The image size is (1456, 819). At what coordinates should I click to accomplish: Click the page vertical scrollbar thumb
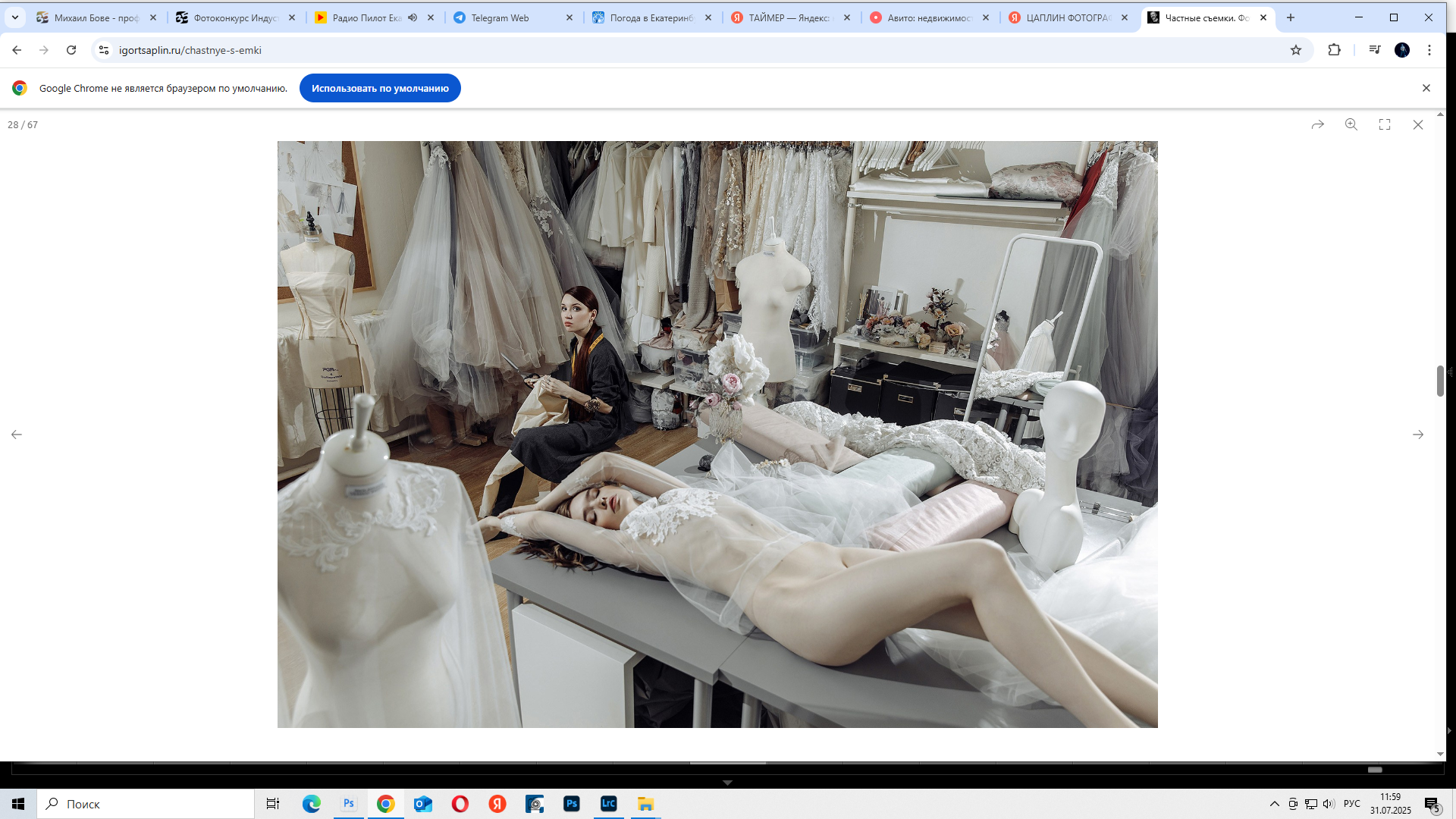point(1440,381)
